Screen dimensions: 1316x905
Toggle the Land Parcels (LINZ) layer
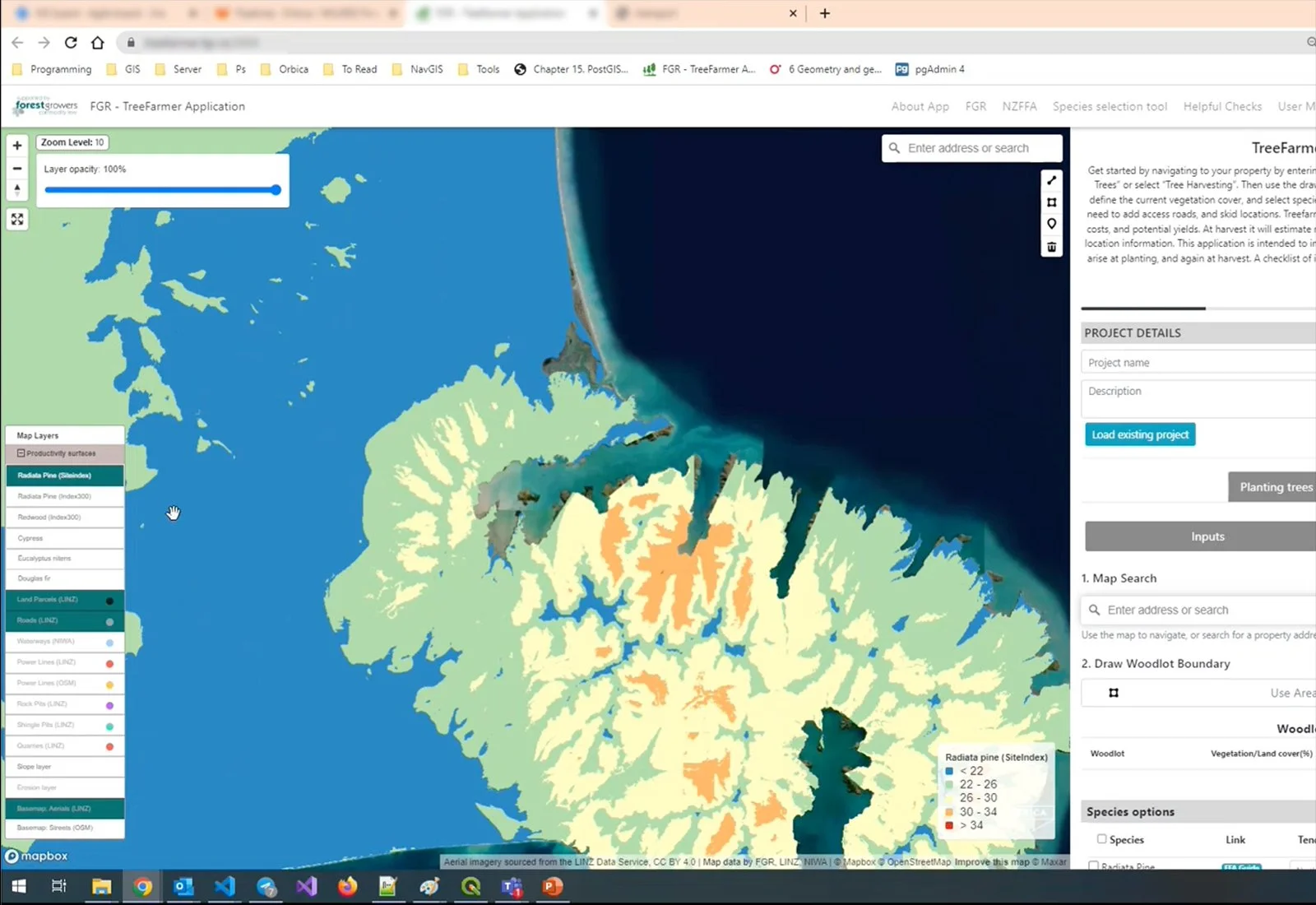65,600
